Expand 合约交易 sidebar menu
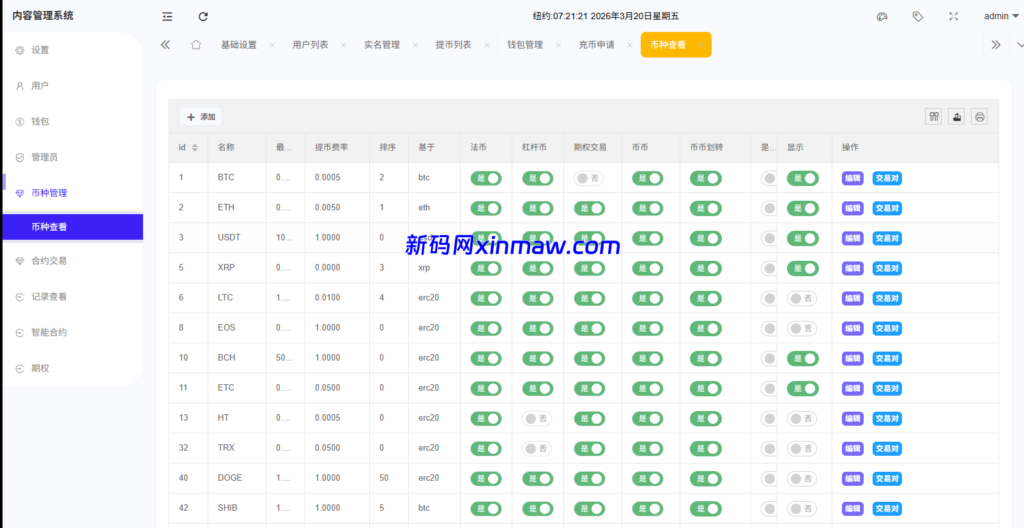 [72, 261]
